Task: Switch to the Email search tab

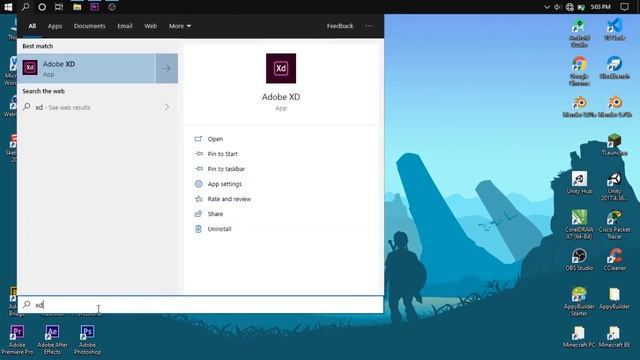Action: [125, 26]
